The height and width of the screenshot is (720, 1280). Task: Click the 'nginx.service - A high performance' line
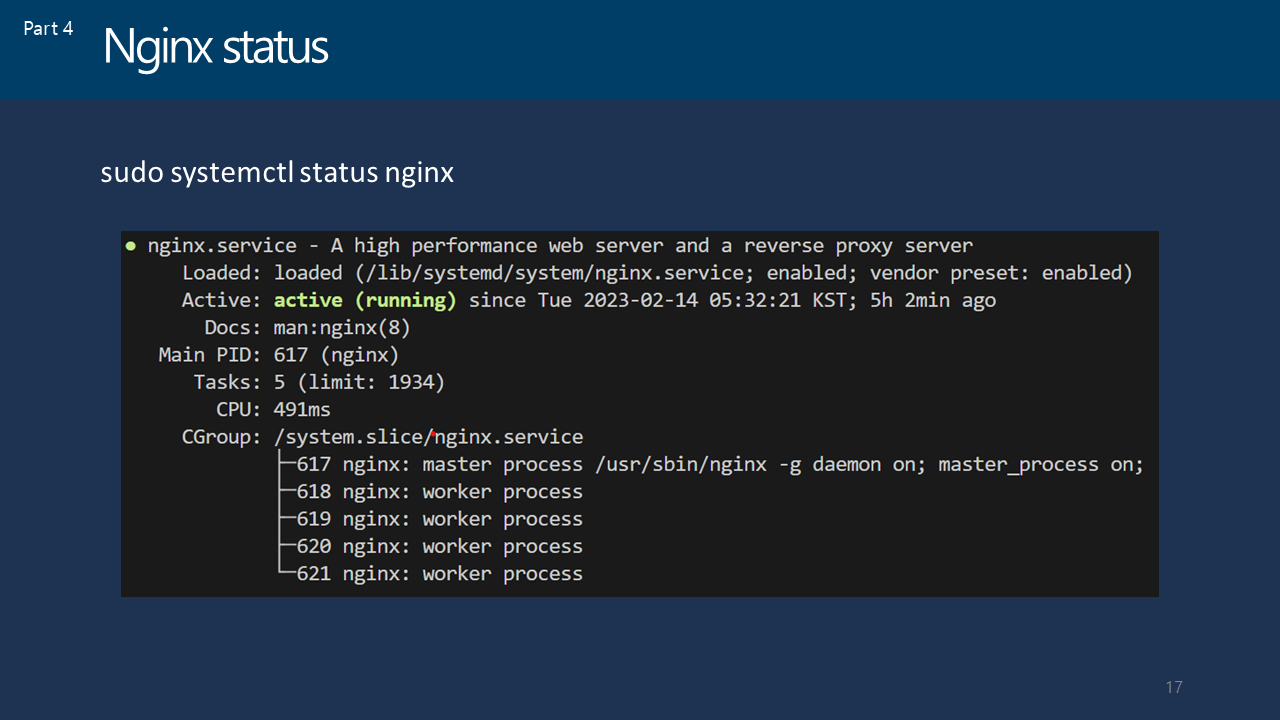[x=560, y=246]
